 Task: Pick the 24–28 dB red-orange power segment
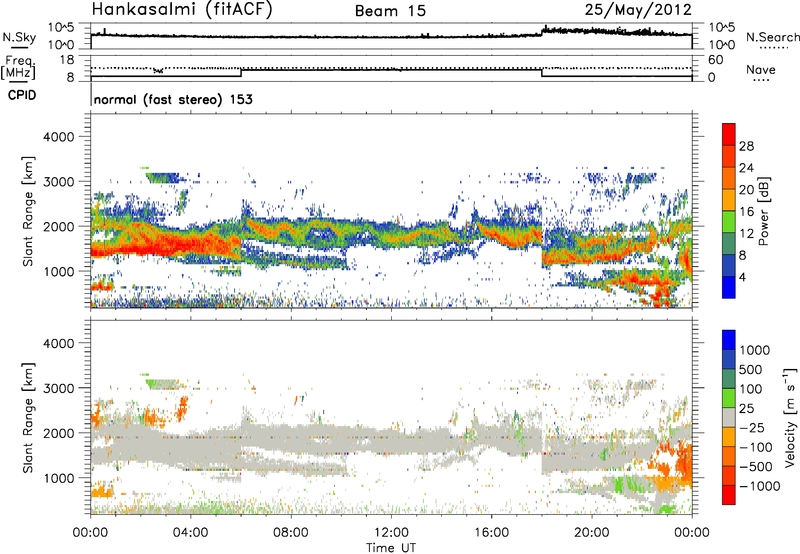click(729, 157)
